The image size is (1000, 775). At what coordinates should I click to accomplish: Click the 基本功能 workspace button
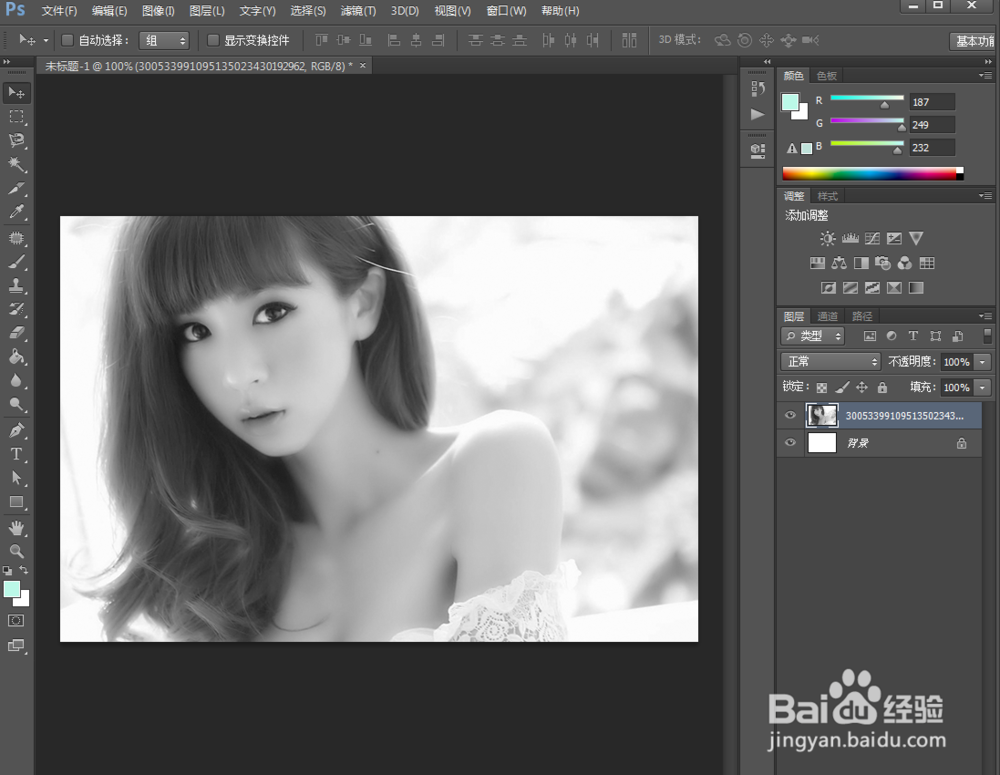[974, 41]
